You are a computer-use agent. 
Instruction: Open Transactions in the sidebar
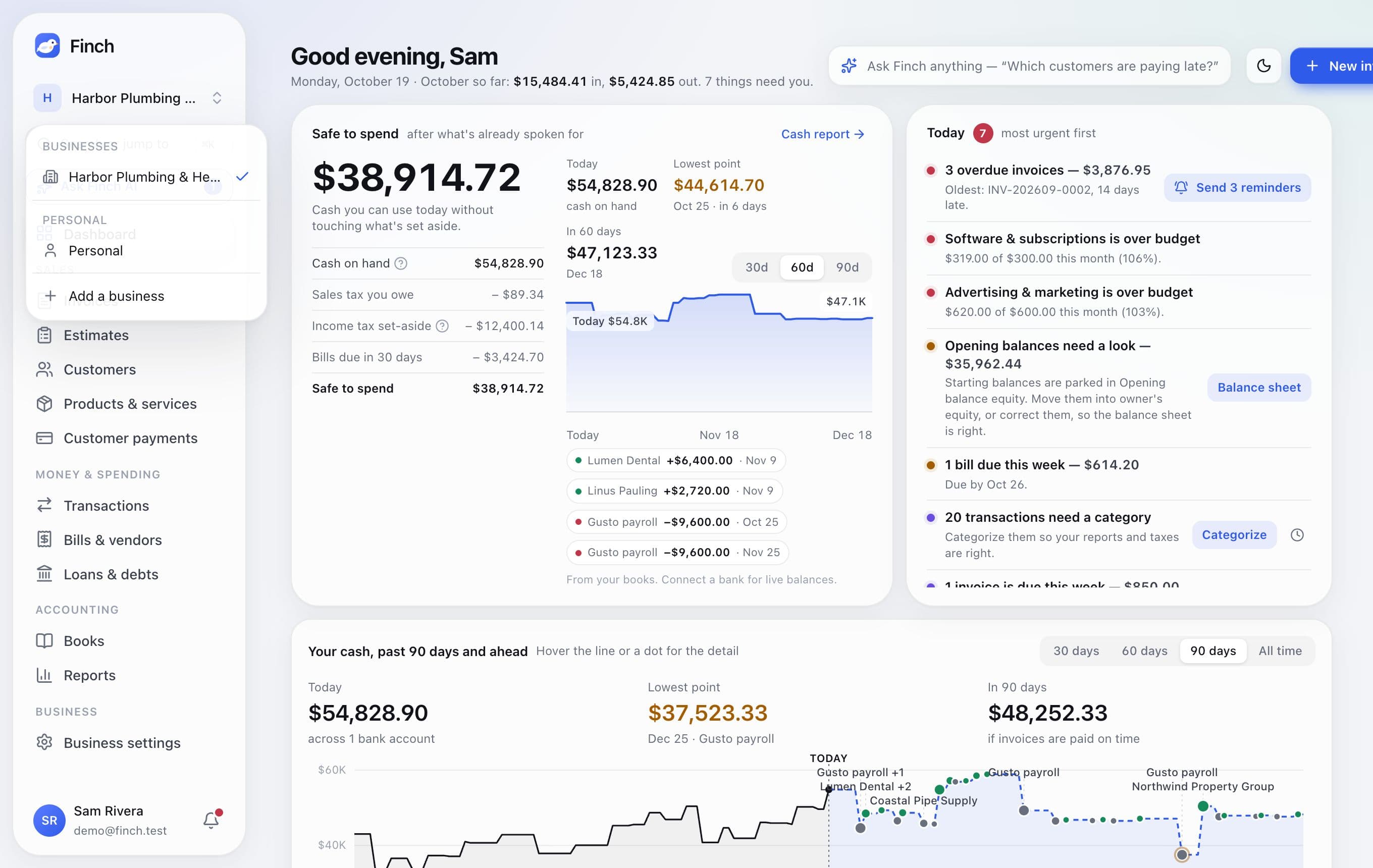(x=128, y=506)
